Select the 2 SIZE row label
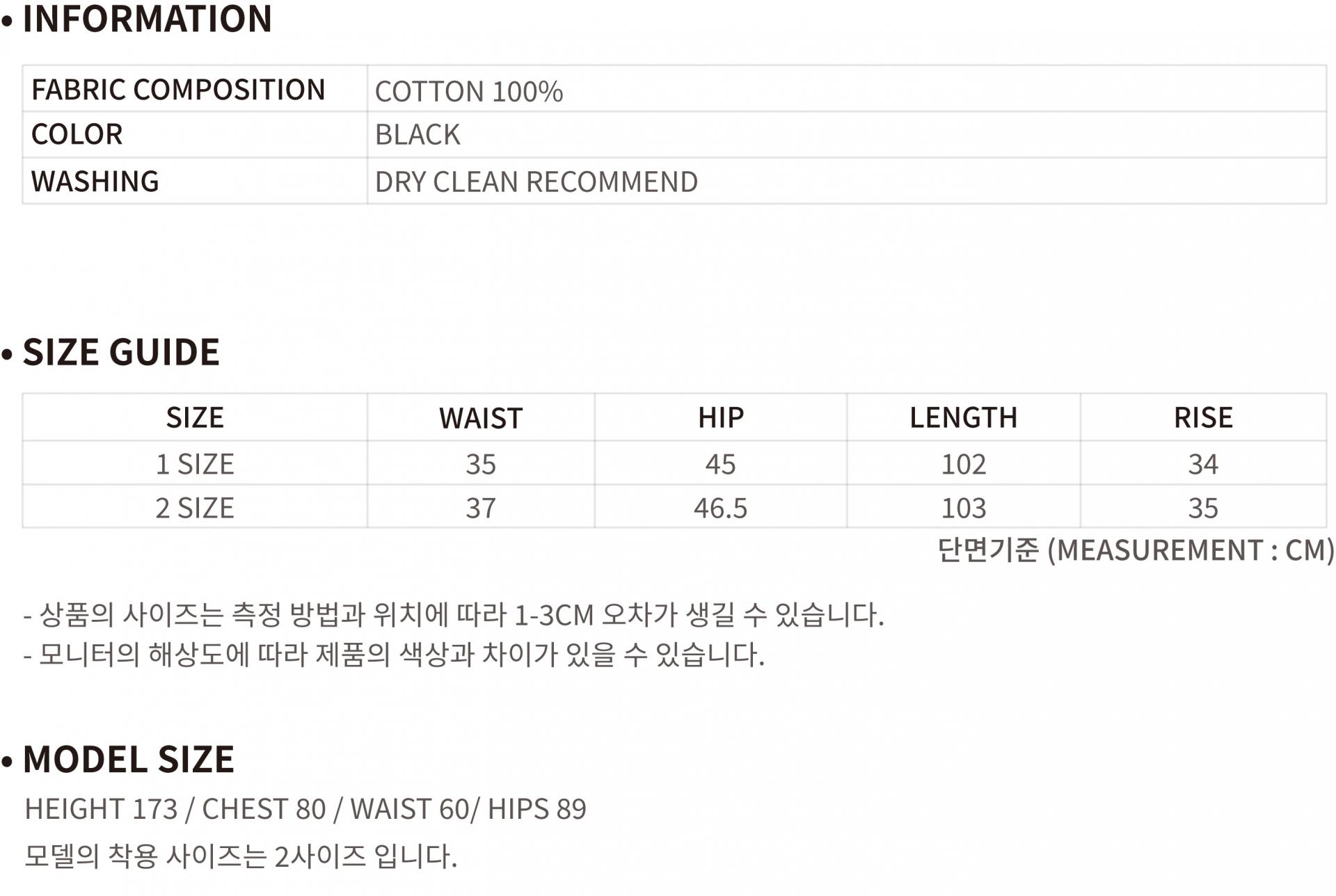This screenshot has width=1336, height=896. (x=195, y=508)
